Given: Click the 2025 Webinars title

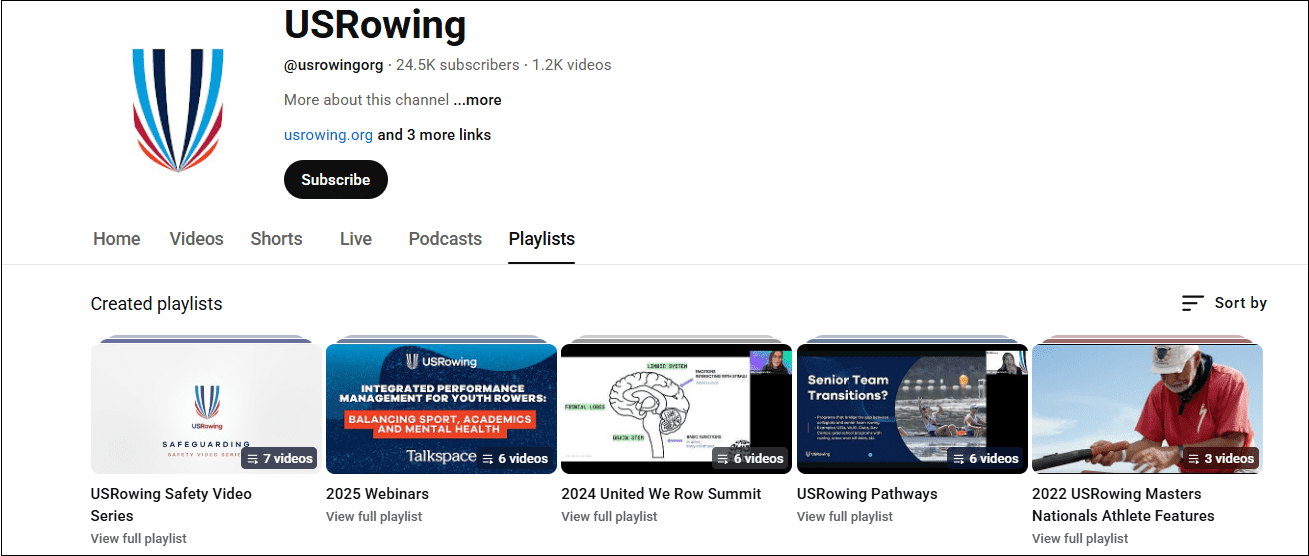Looking at the screenshot, I should pos(377,494).
